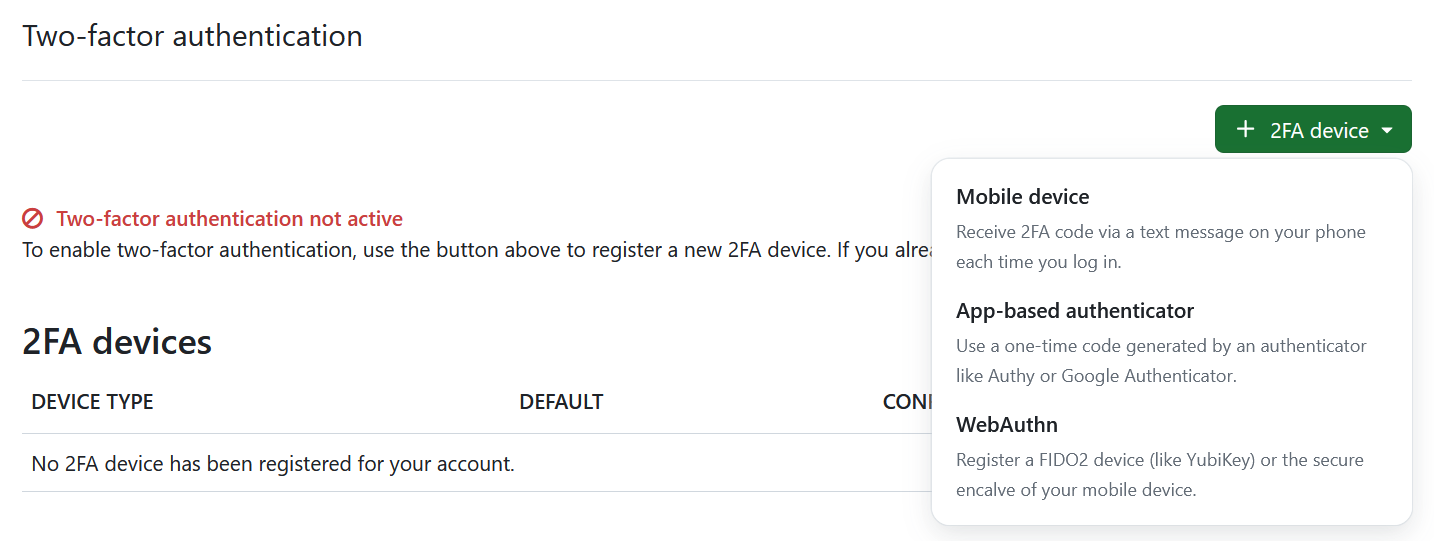The height and width of the screenshot is (541, 1434).
Task: Click the plus icon on 2FA device button
Action: (x=1245, y=129)
